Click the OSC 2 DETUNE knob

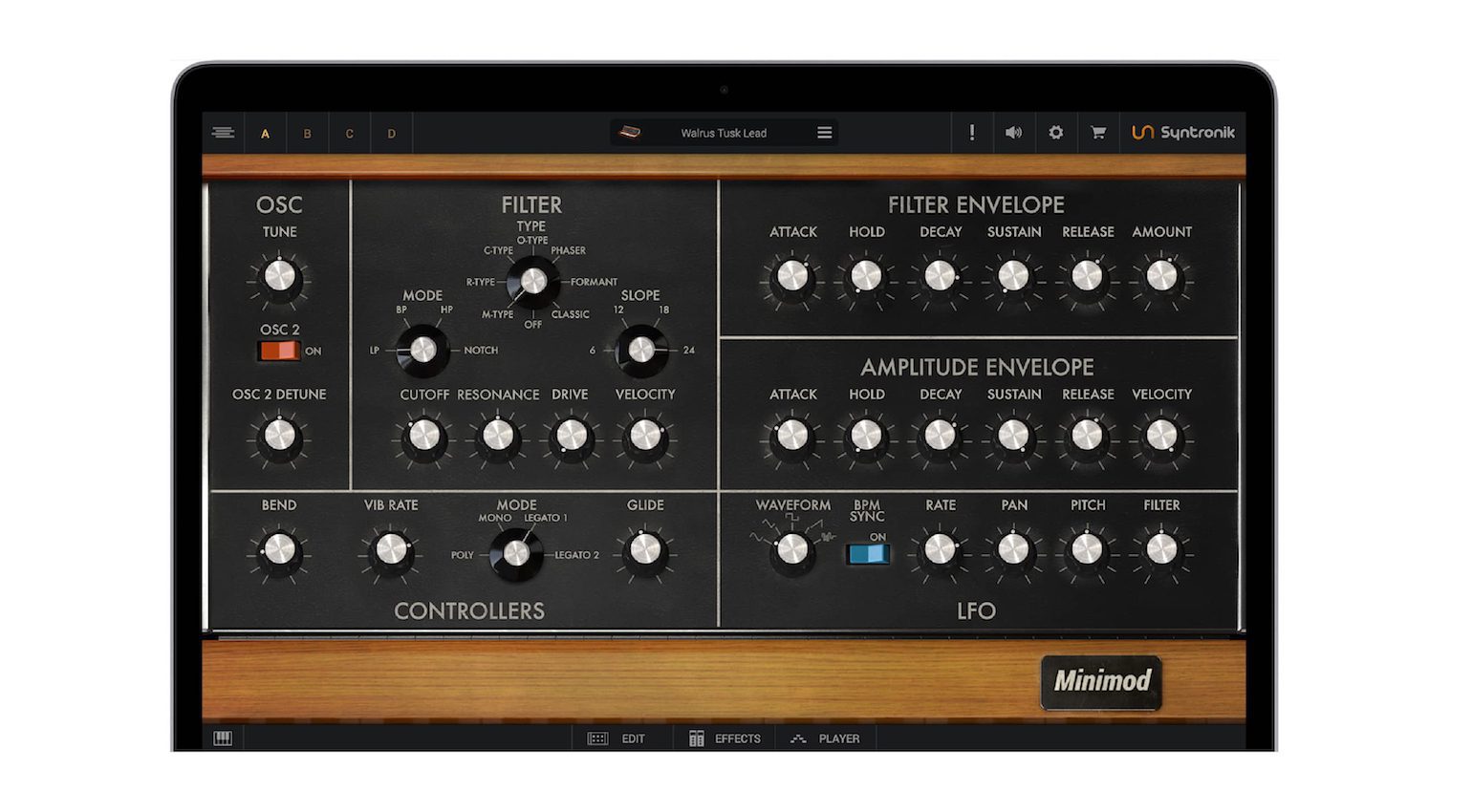[279, 436]
